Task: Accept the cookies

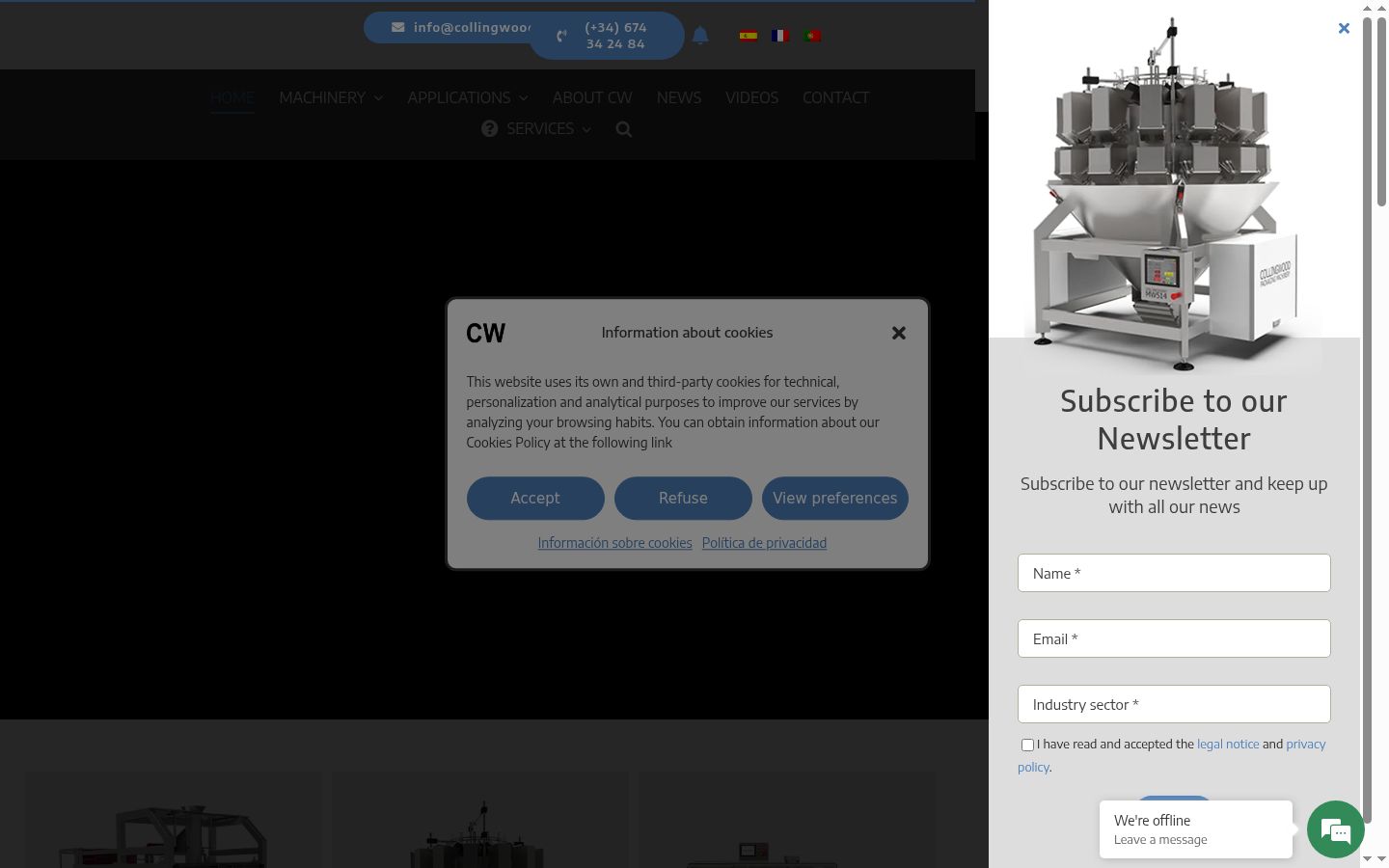Action: (535, 498)
